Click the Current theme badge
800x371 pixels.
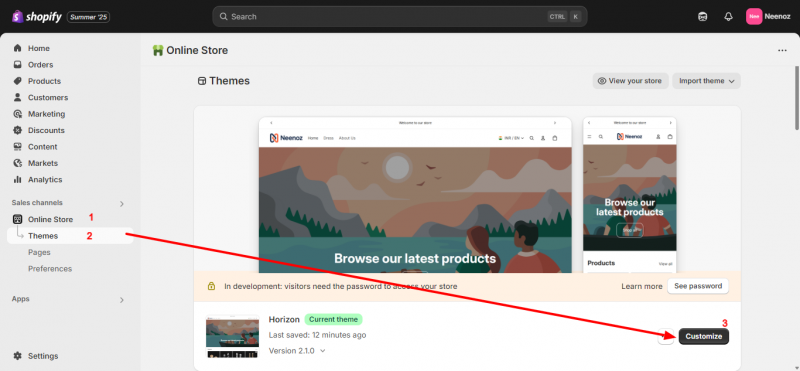click(333, 319)
